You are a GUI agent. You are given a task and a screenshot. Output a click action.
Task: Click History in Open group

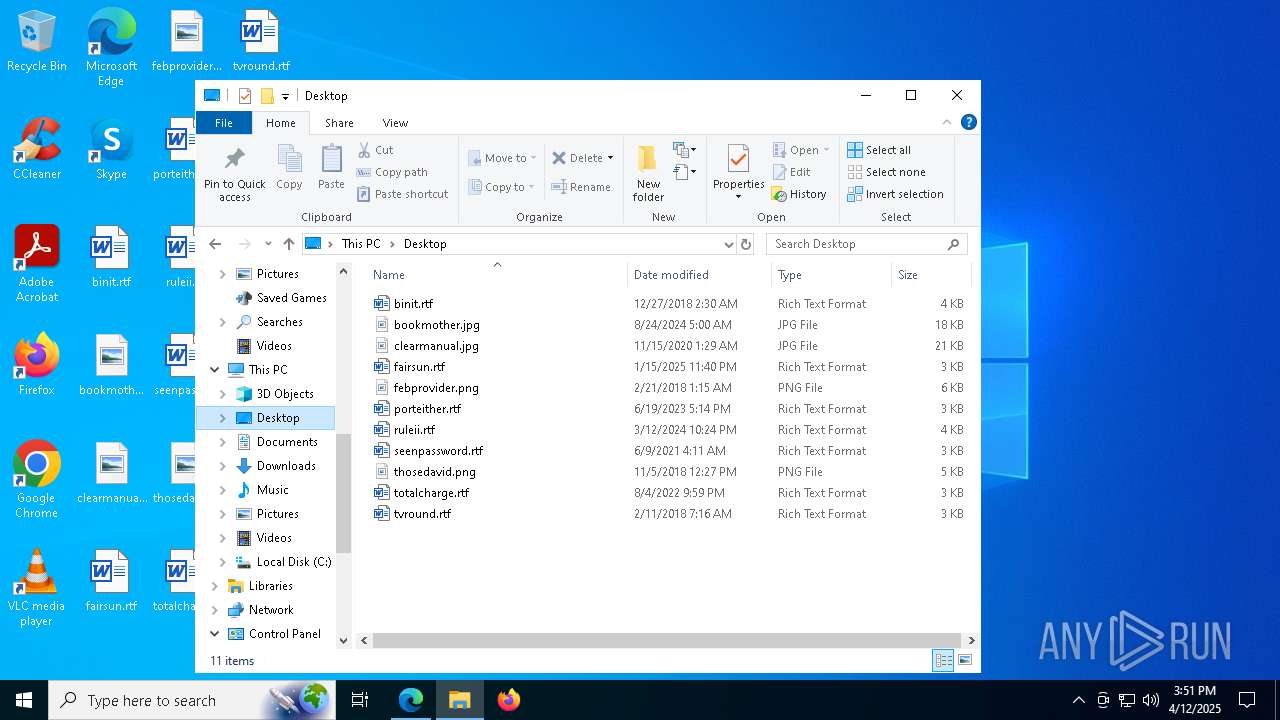(x=799, y=194)
